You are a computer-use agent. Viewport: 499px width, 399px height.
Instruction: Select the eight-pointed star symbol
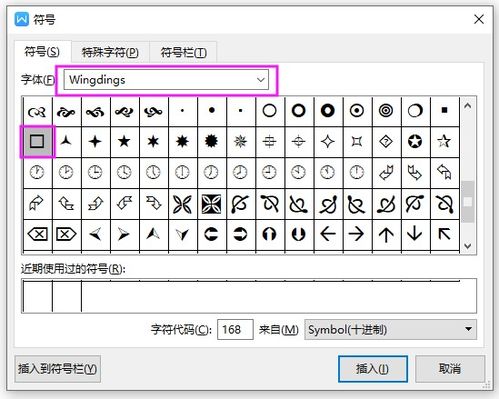[182, 141]
